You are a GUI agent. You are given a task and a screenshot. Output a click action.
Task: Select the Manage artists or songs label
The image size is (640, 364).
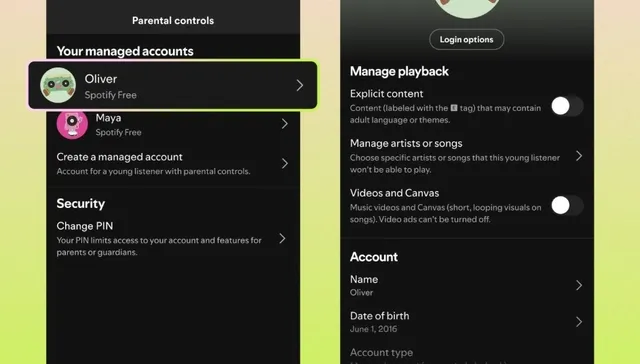tap(406, 143)
